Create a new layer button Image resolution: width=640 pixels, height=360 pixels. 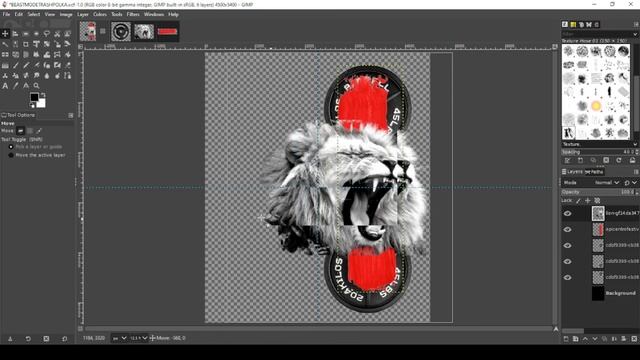566,339
